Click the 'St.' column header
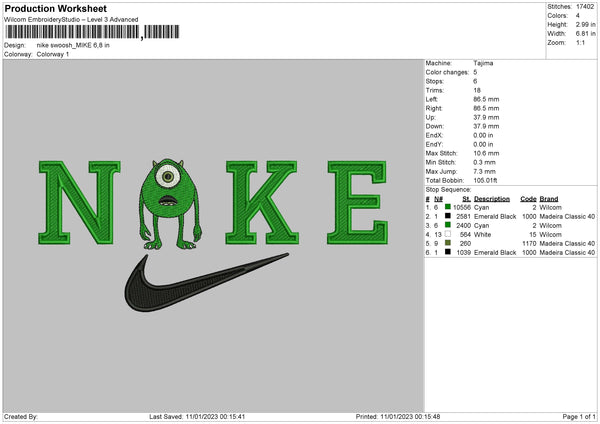600x424 pixels. click(466, 199)
